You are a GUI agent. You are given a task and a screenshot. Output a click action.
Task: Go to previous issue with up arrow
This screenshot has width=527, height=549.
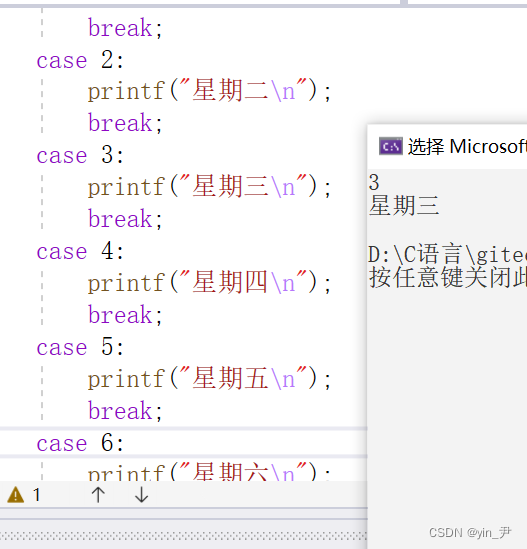click(x=98, y=495)
